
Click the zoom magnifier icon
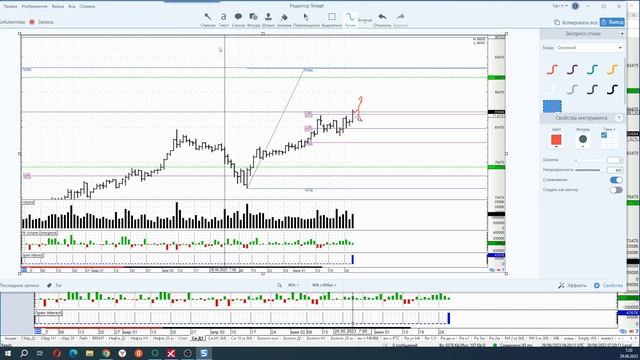click(280, 285)
